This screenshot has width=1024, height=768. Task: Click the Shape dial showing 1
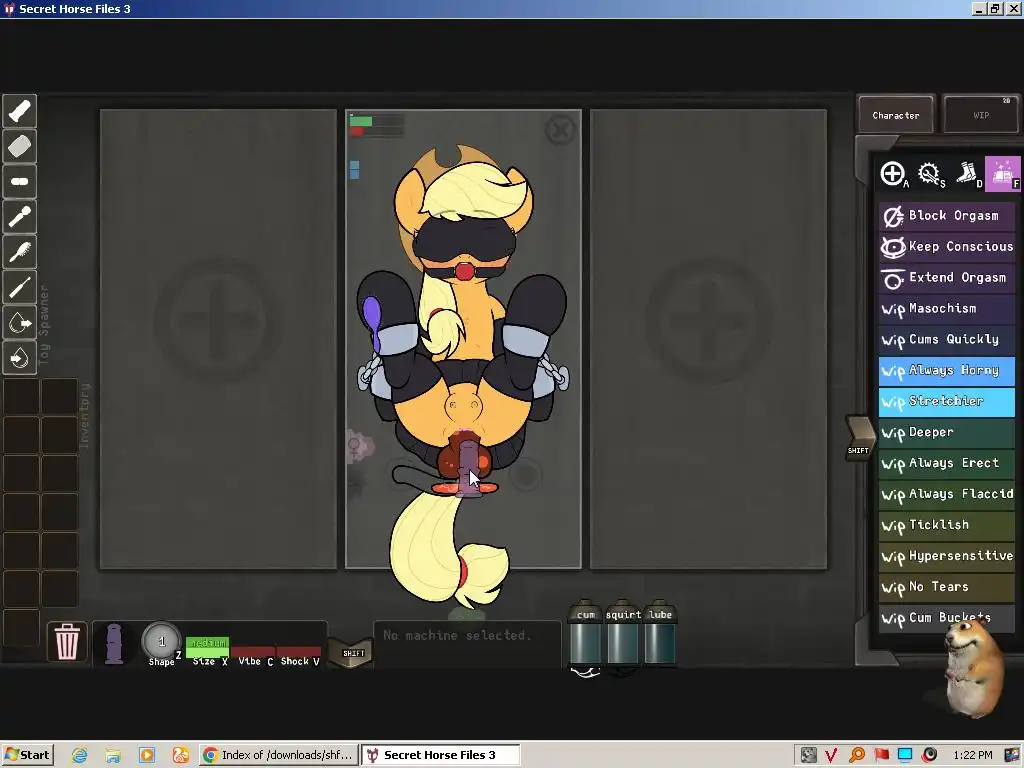pyautogui.click(x=161, y=642)
